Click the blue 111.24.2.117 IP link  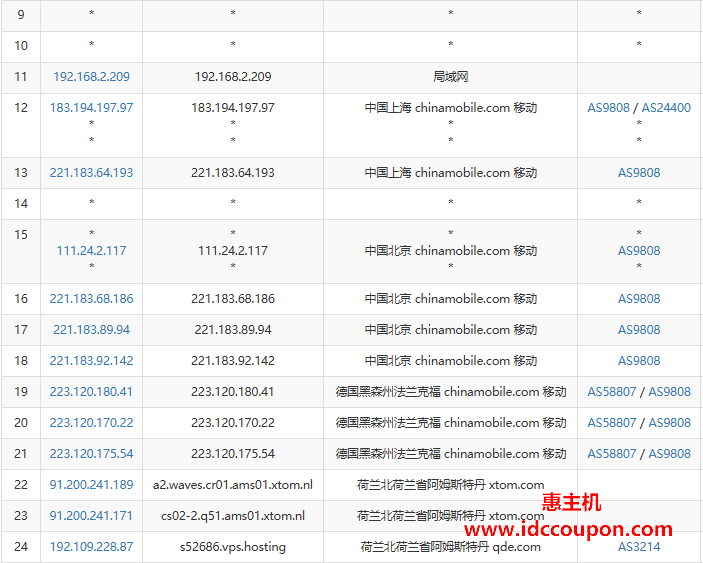(x=91, y=251)
